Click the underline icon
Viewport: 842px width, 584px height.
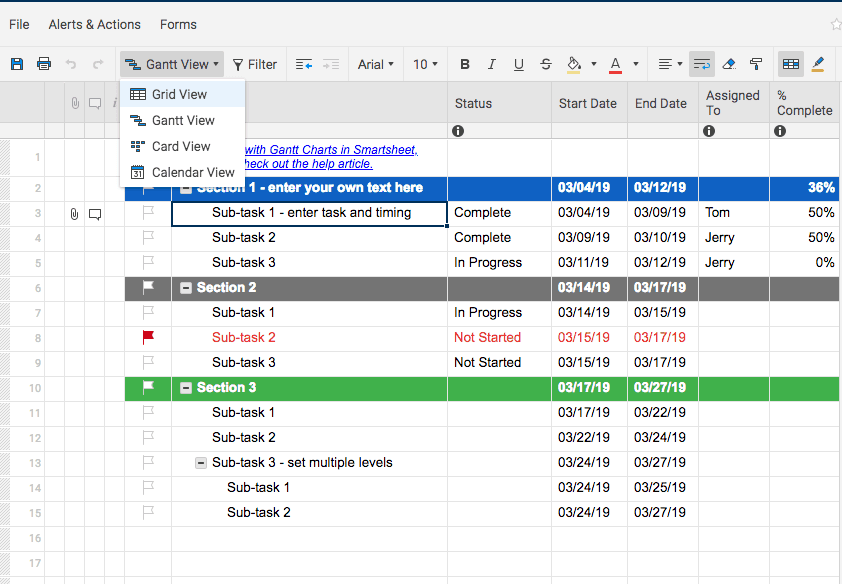tap(518, 64)
